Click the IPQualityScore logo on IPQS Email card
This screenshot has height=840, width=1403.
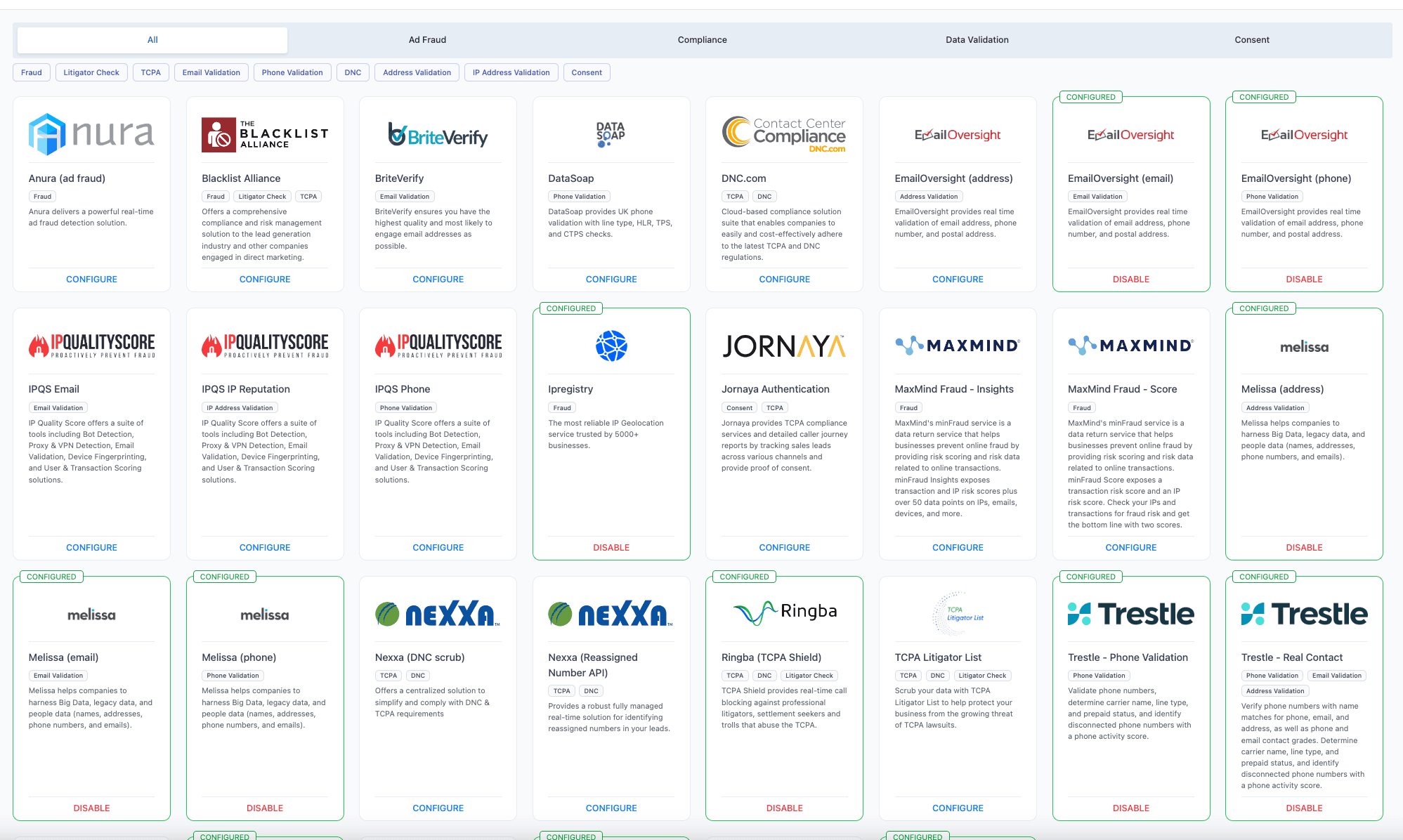point(91,346)
